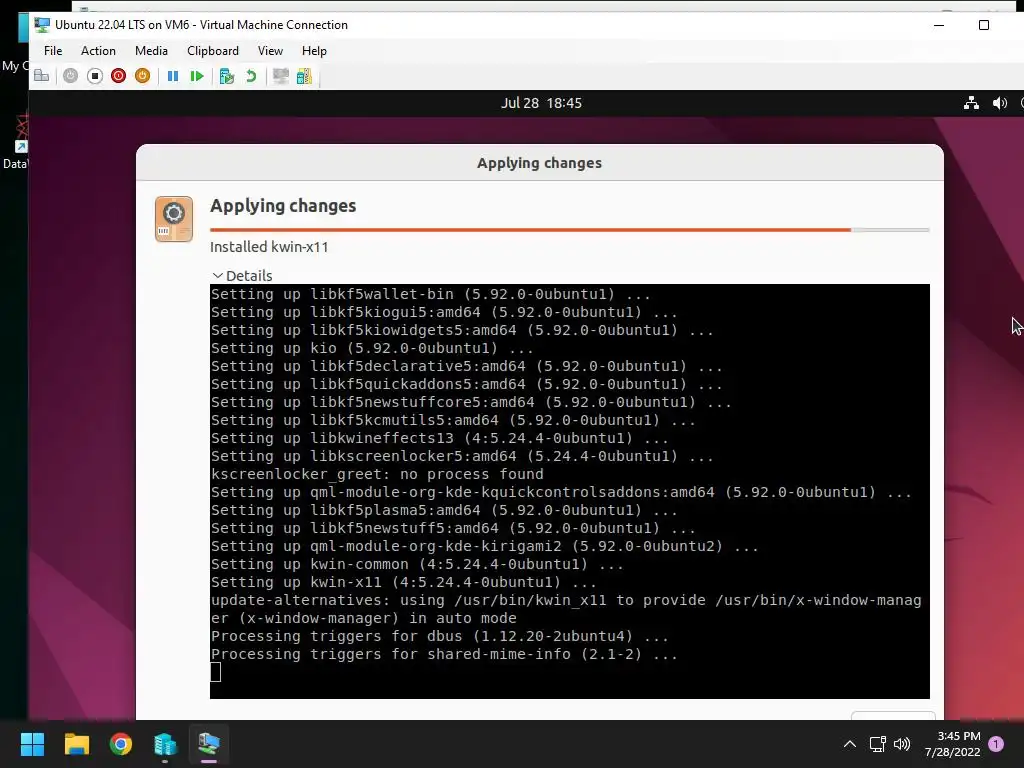Click the Virtual Machine Connection taskbar icon

(x=209, y=744)
